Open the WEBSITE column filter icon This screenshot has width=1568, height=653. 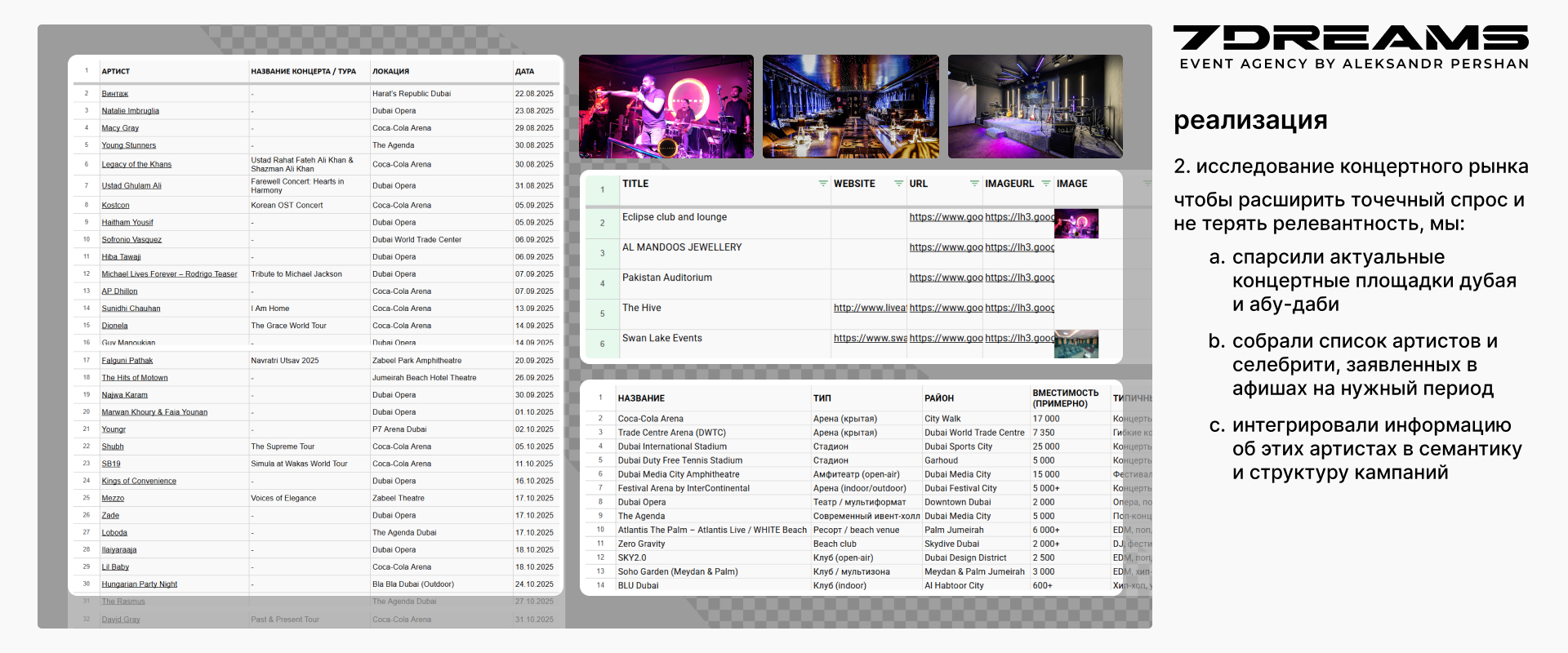point(898,184)
